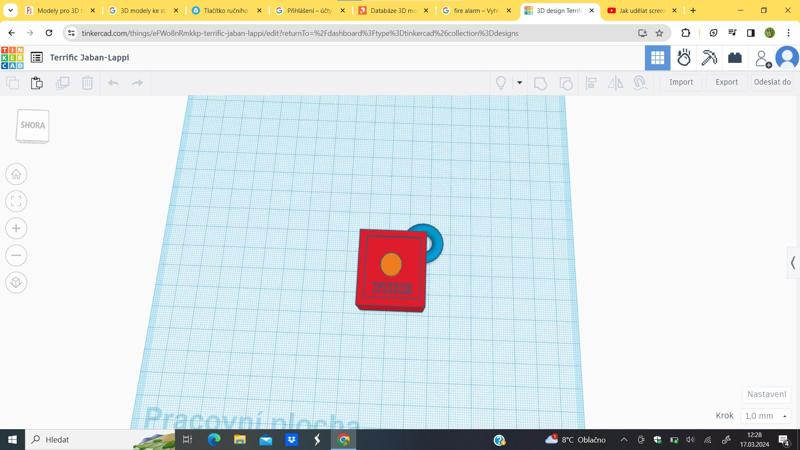Viewport: 800px width, 450px height.
Task: Expand the collapsed shapes panel arrow
Action: pyautogui.click(x=793, y=263)
